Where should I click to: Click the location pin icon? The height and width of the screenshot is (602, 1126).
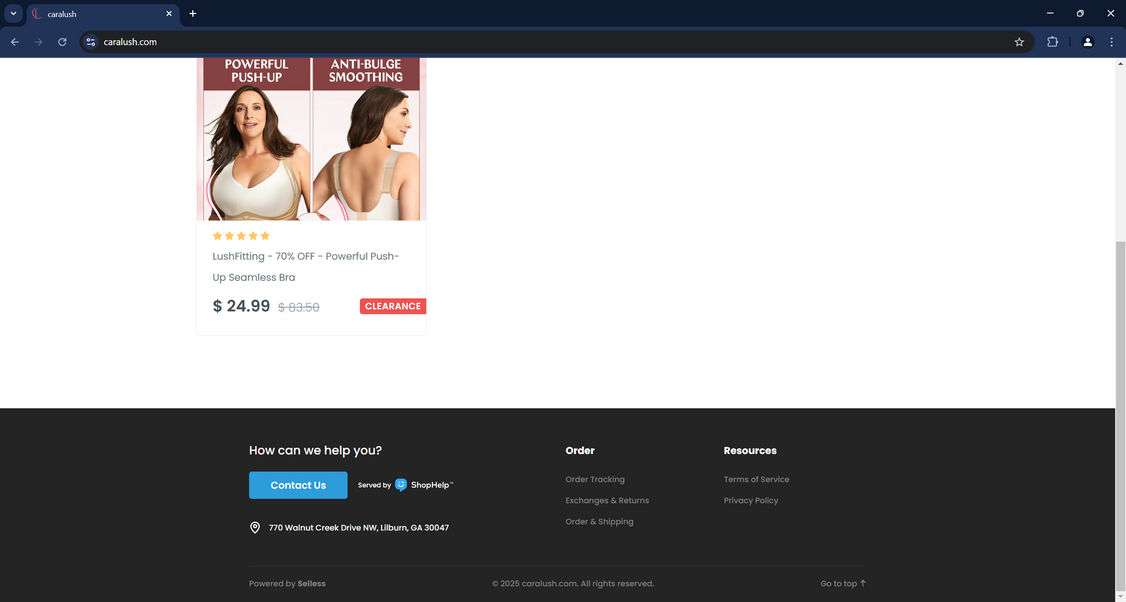click(254, 527)
